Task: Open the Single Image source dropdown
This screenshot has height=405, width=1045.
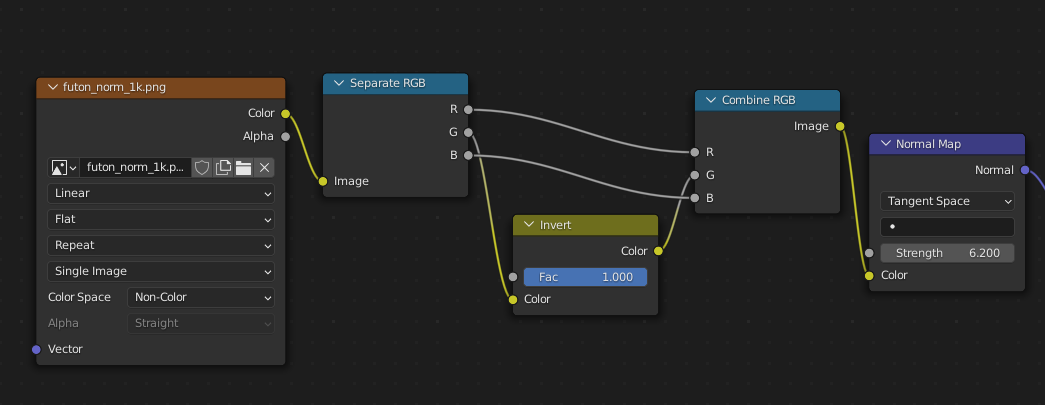Action: (161, 271)
